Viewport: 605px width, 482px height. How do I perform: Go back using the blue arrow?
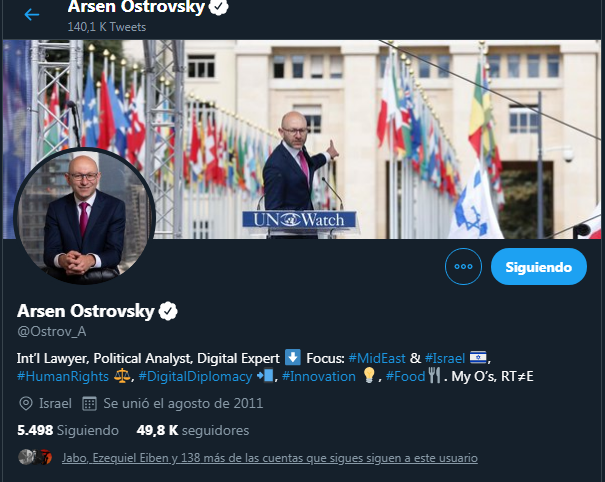coord(32,15)
